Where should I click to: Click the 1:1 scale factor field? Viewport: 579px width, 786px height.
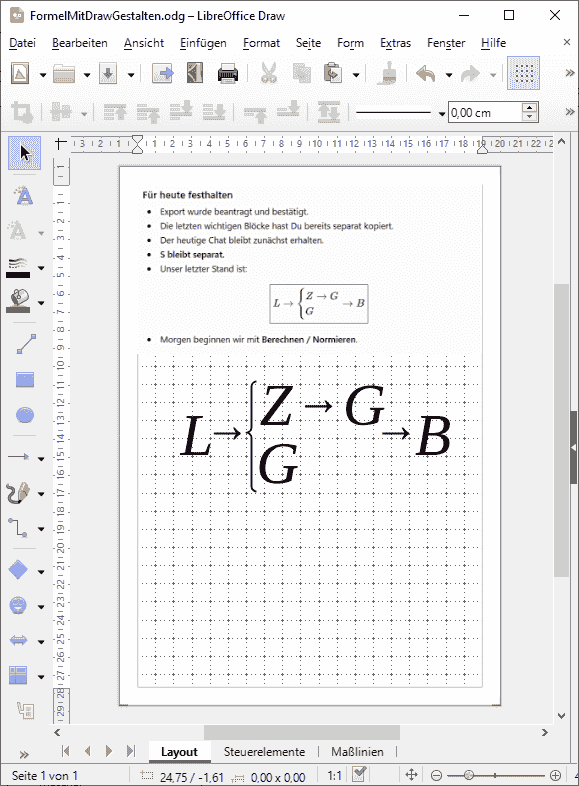tap(335, 775)
